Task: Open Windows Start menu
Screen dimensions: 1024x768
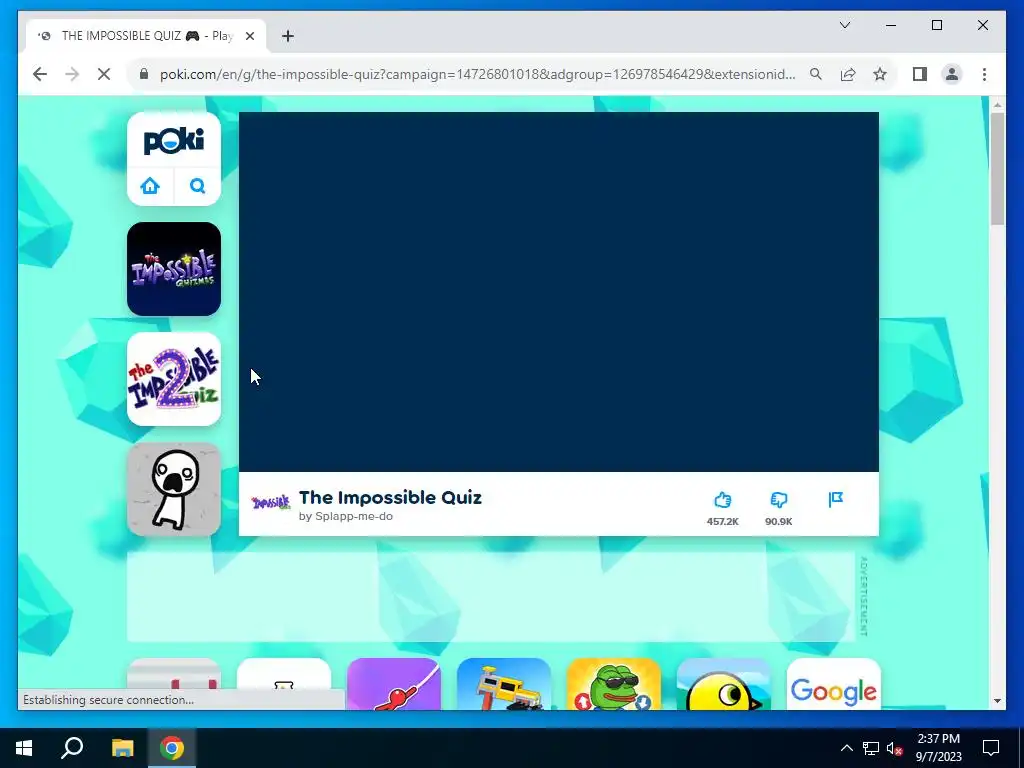Action: 24,748
